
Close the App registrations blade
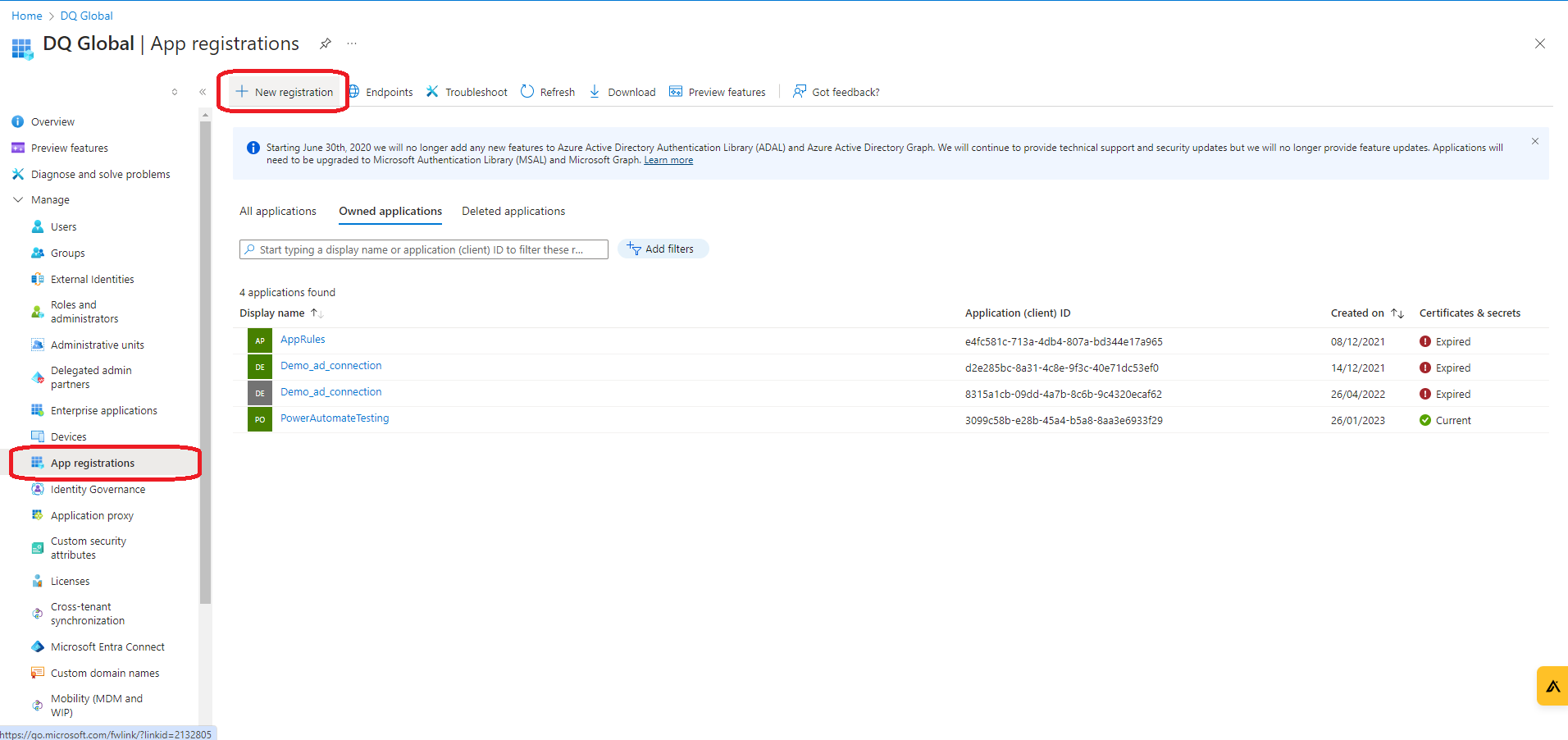1540,43
